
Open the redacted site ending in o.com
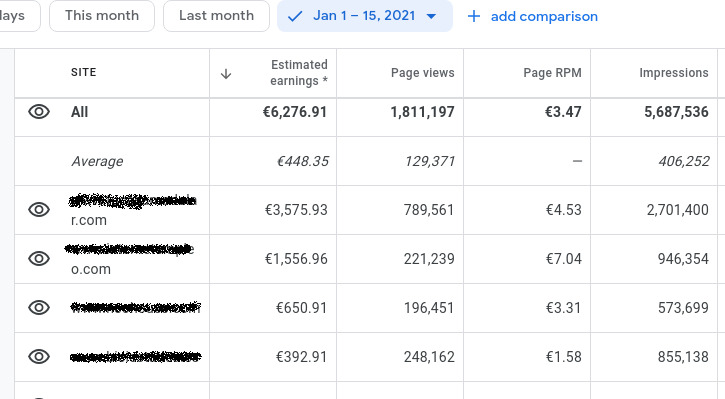pos(129,259)
